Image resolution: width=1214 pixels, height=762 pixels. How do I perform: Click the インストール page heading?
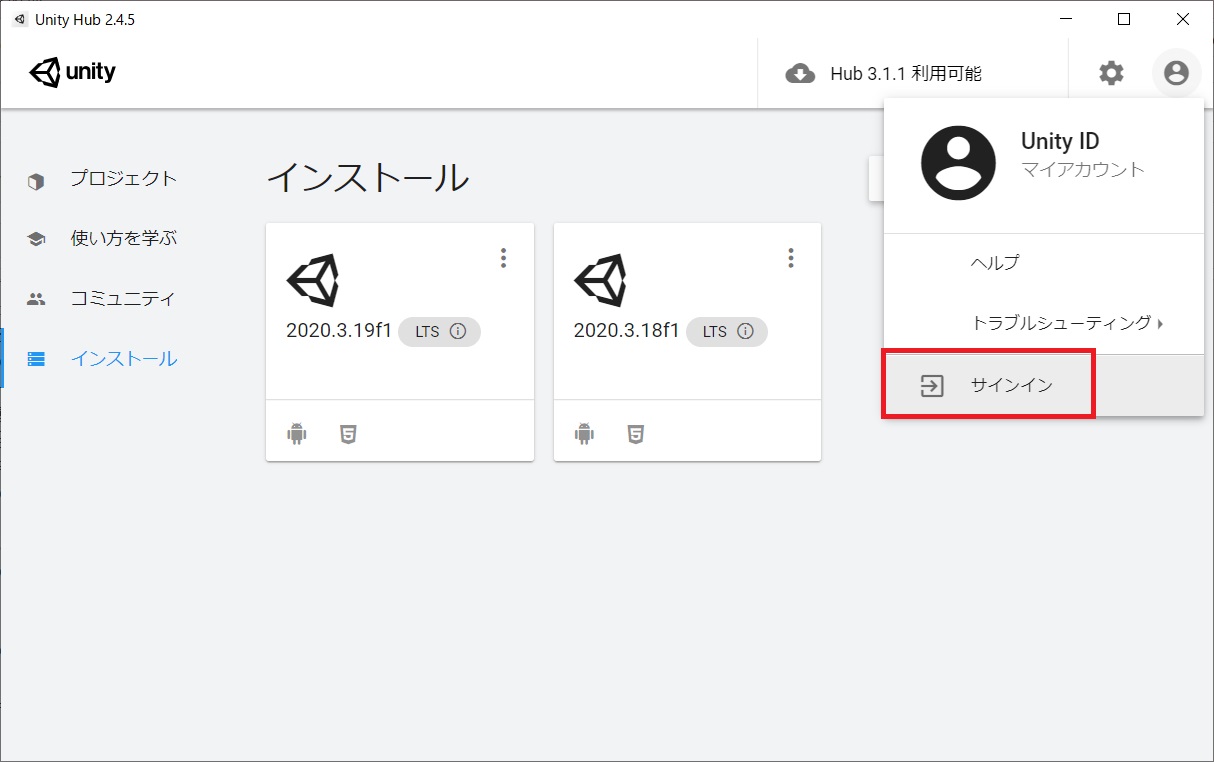point(368,178)
